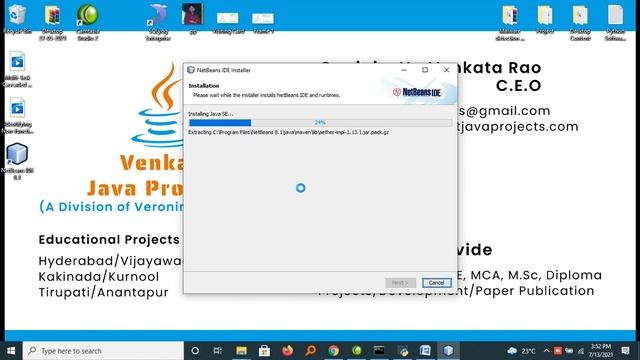The height and width of the screenshot is (360, 640).
Task: Select the second card image file beside Visiting Card
Action: (263, 22)
